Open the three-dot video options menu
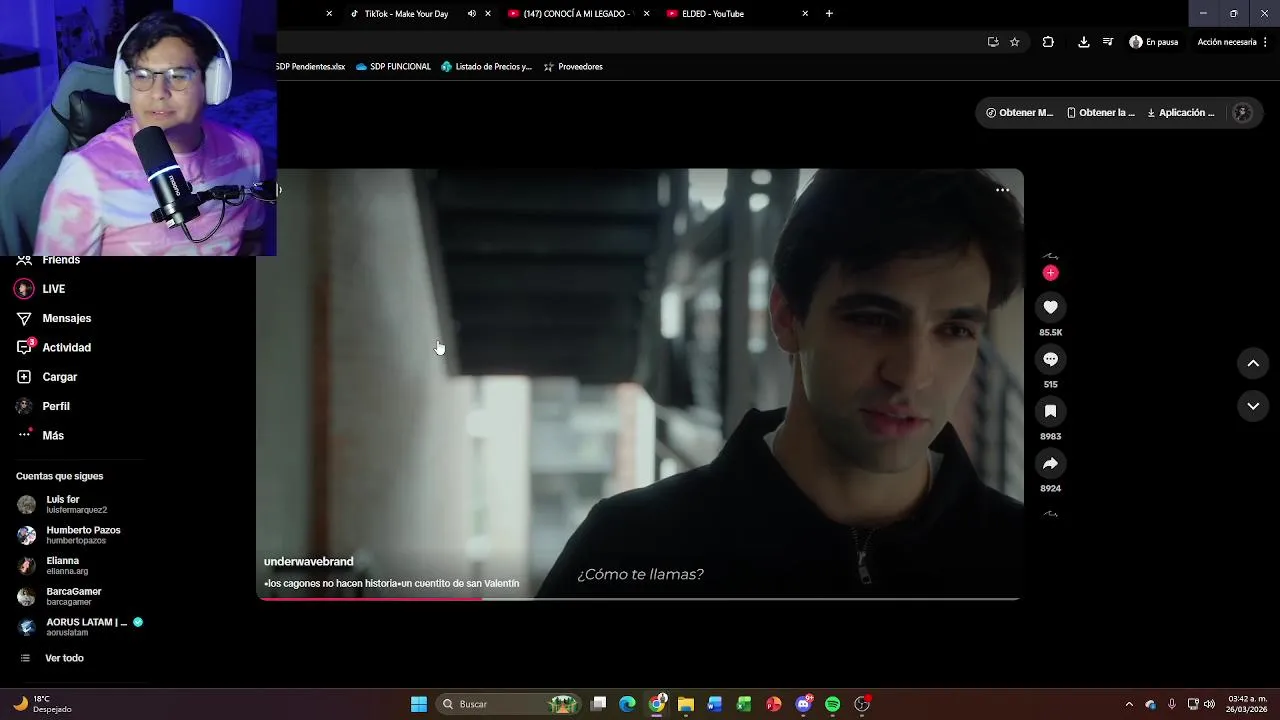The width and height of the screenshot is (1280, 720). click(x=1002, y=190)
